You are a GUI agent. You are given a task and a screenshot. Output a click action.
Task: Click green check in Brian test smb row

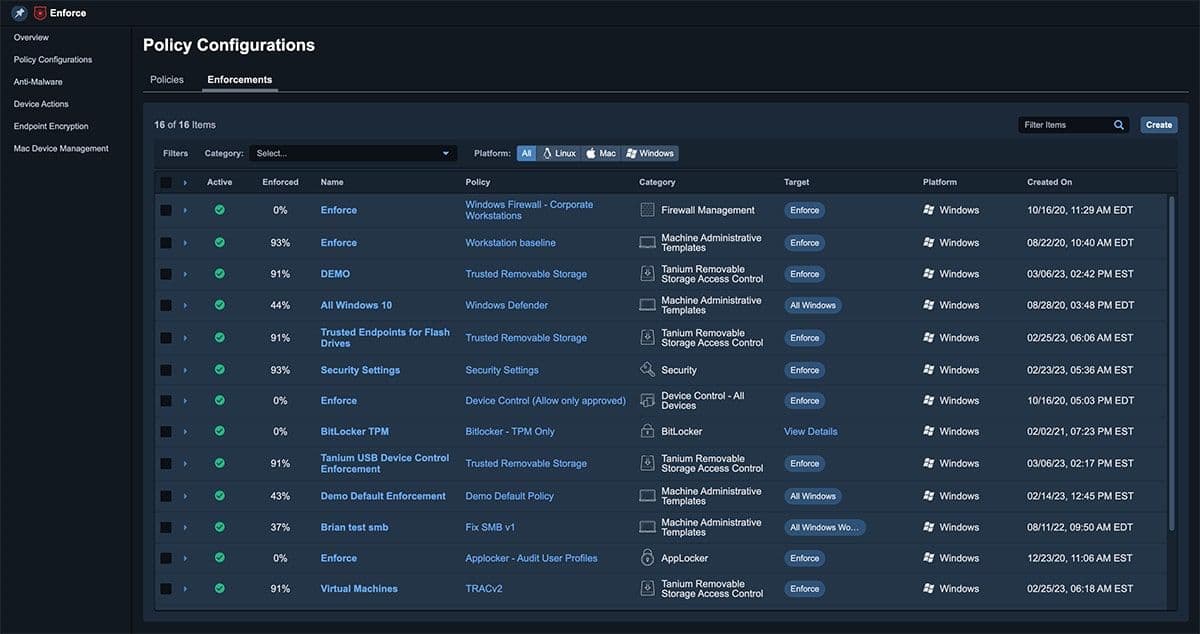pyautogui.click(x=220, y=527)
